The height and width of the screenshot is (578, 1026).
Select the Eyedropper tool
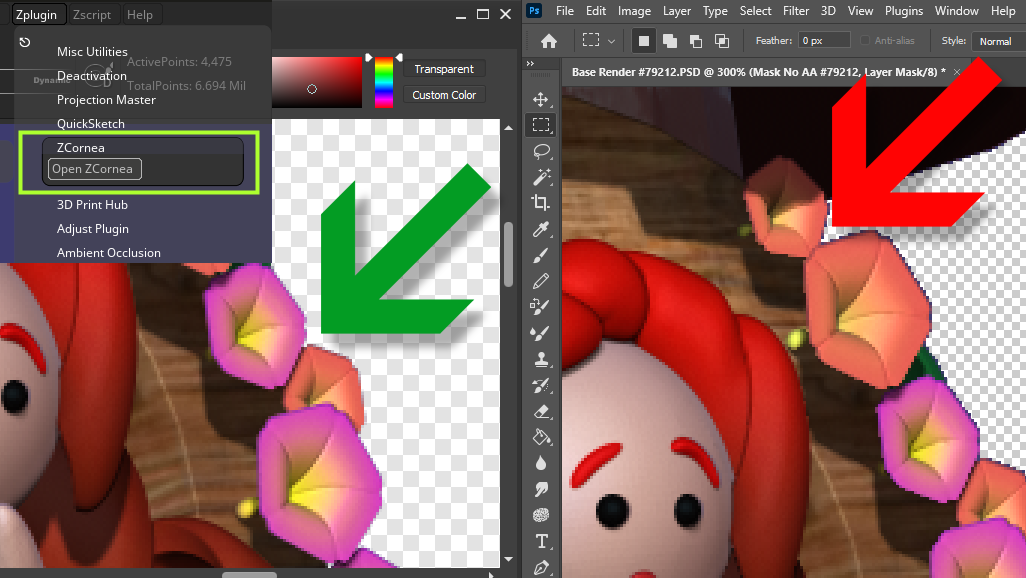540,229
